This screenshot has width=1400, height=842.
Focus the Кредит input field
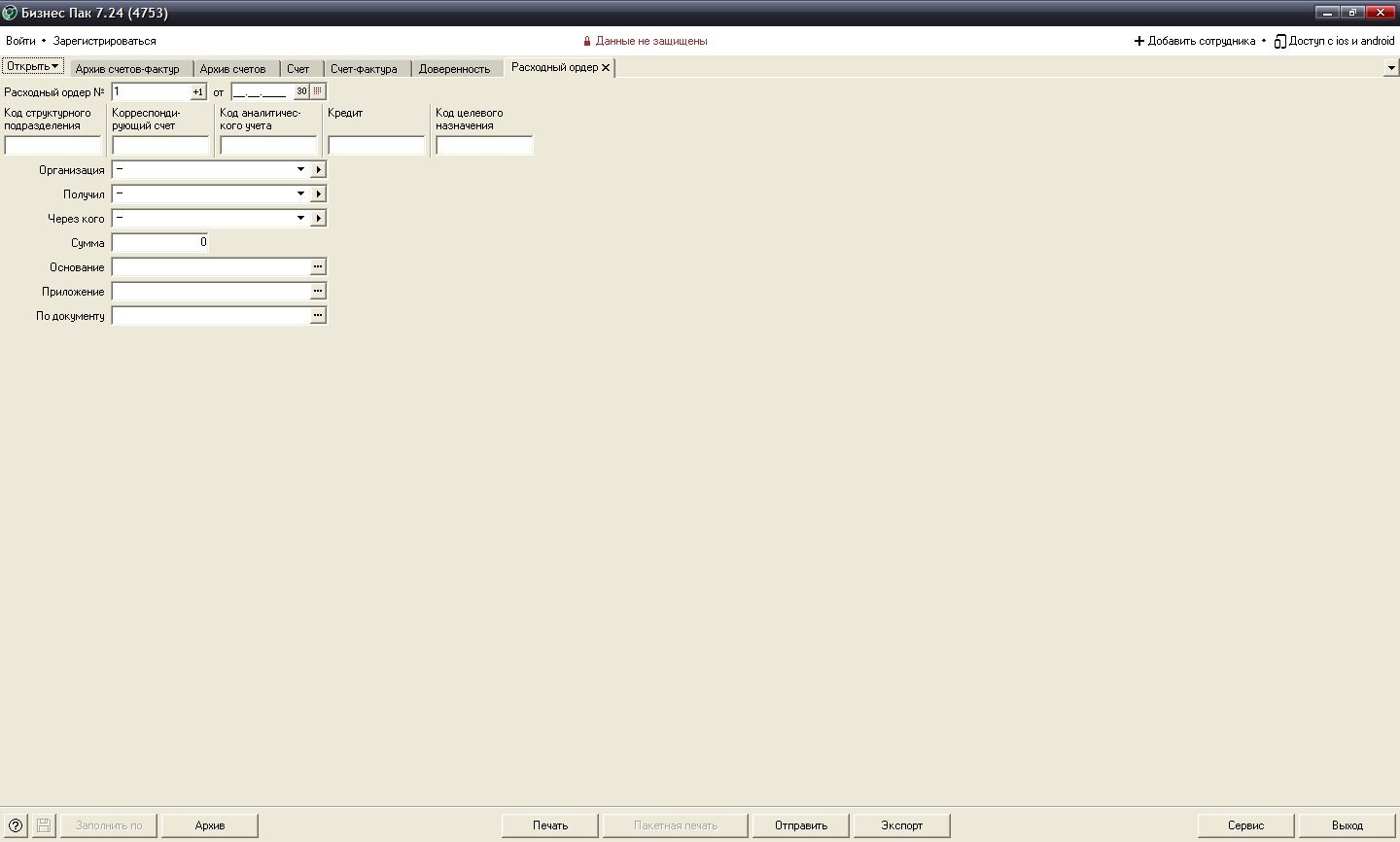tap(376, 146)
